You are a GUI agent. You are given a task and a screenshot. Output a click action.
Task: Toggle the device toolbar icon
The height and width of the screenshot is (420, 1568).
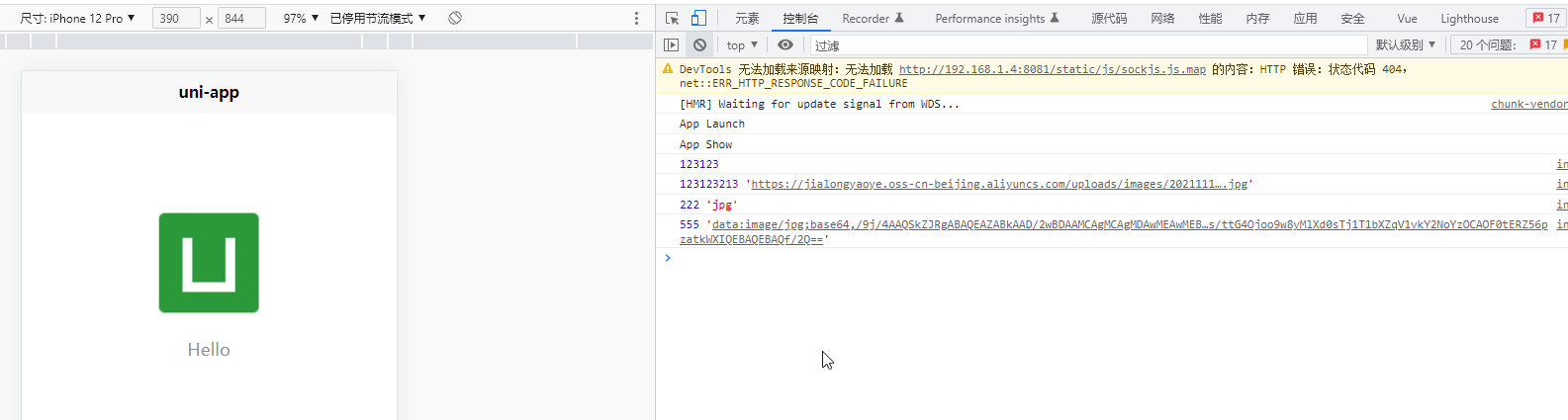click(698, 18)
